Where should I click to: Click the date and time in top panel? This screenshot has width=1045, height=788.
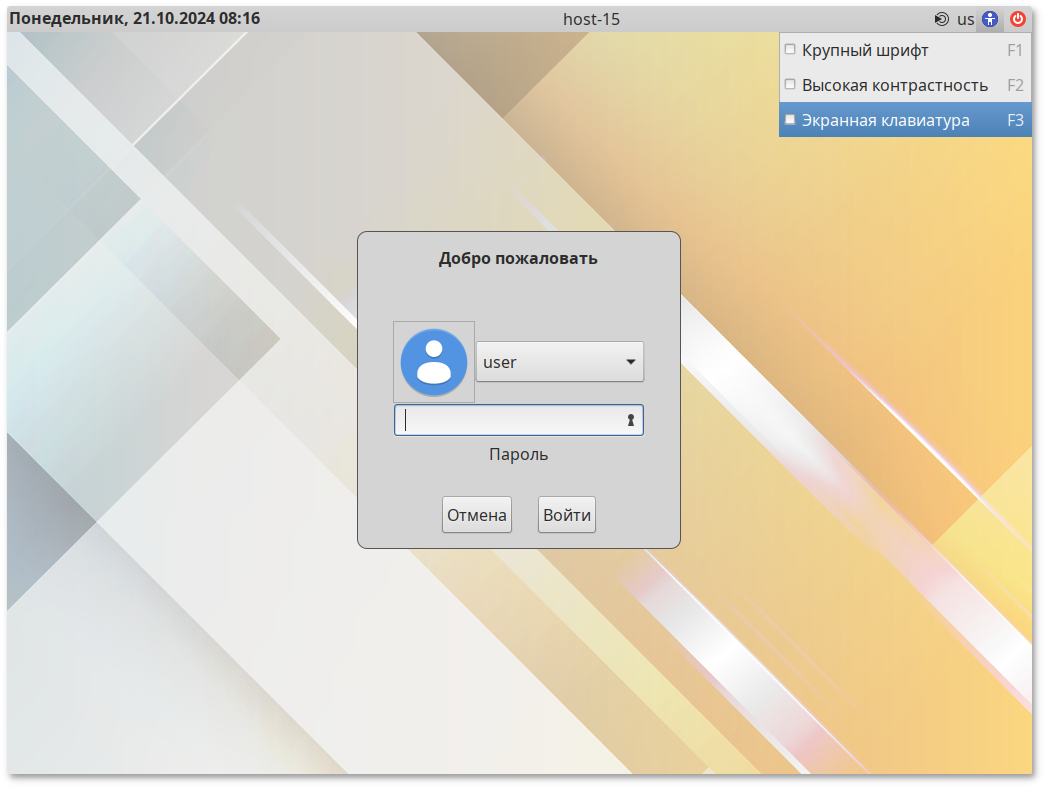coord(135,19)
